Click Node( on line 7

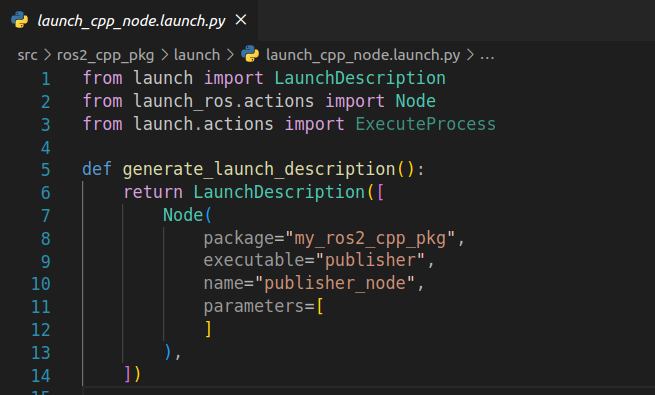click(188, 215)
